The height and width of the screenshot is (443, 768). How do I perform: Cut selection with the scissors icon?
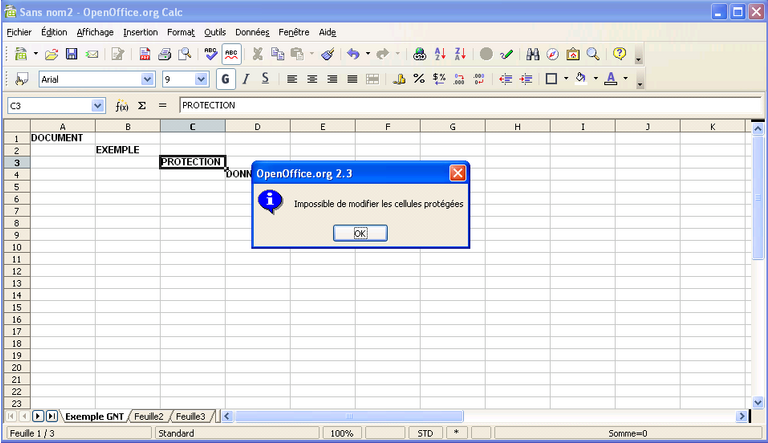coord(257,54)
